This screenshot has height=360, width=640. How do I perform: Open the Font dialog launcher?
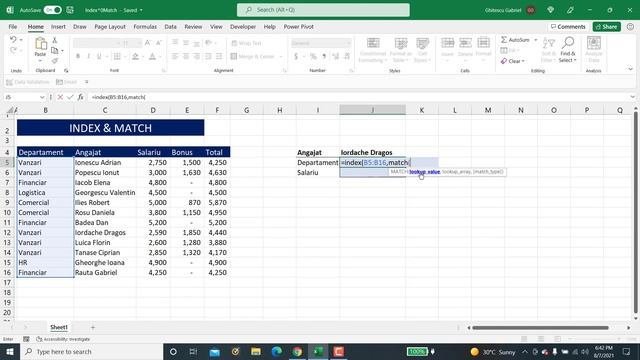pos(164,71)
